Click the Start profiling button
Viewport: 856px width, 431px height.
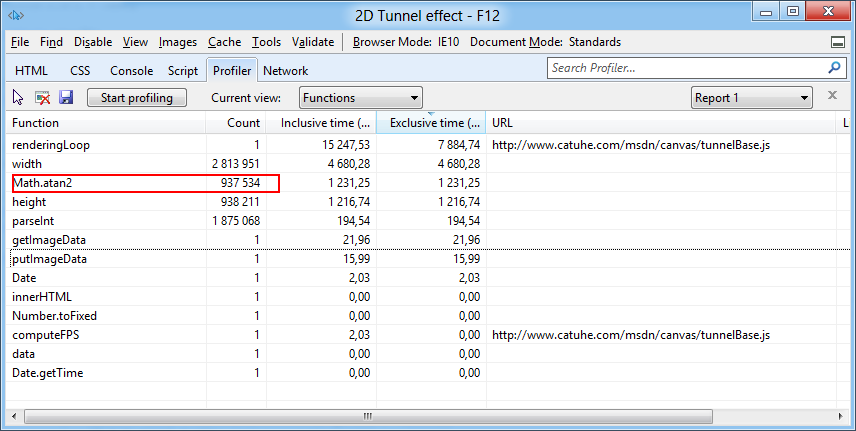(136, 98)
